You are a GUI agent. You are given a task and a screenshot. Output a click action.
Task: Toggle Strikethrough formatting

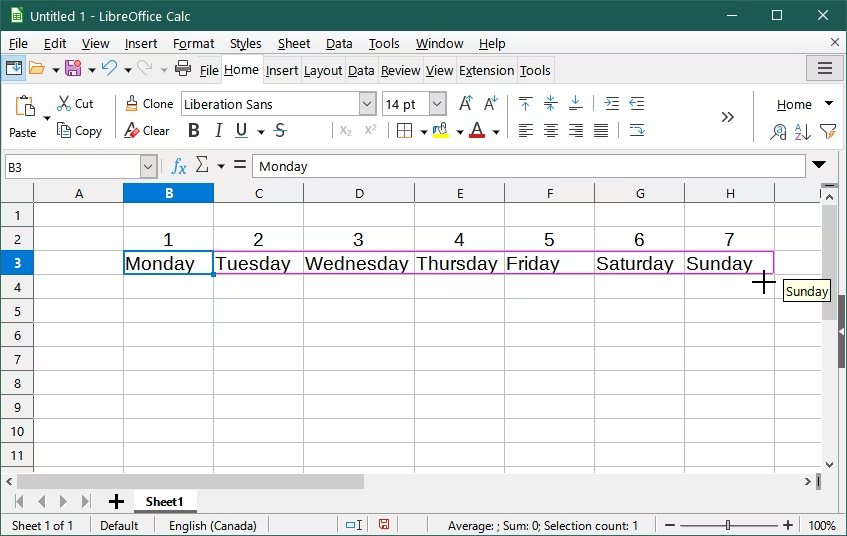coord(280,130)
